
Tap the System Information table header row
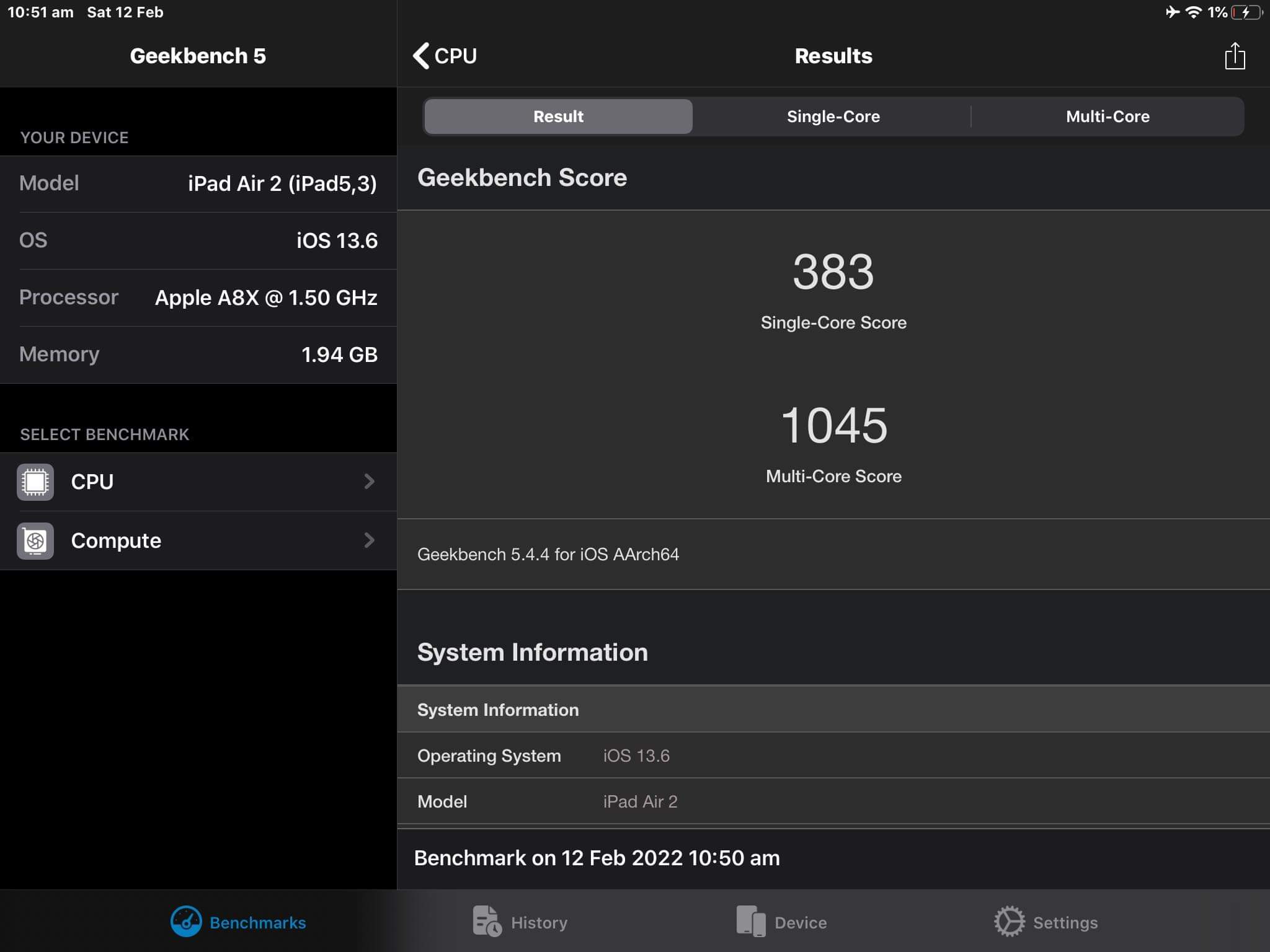[833, 710]
